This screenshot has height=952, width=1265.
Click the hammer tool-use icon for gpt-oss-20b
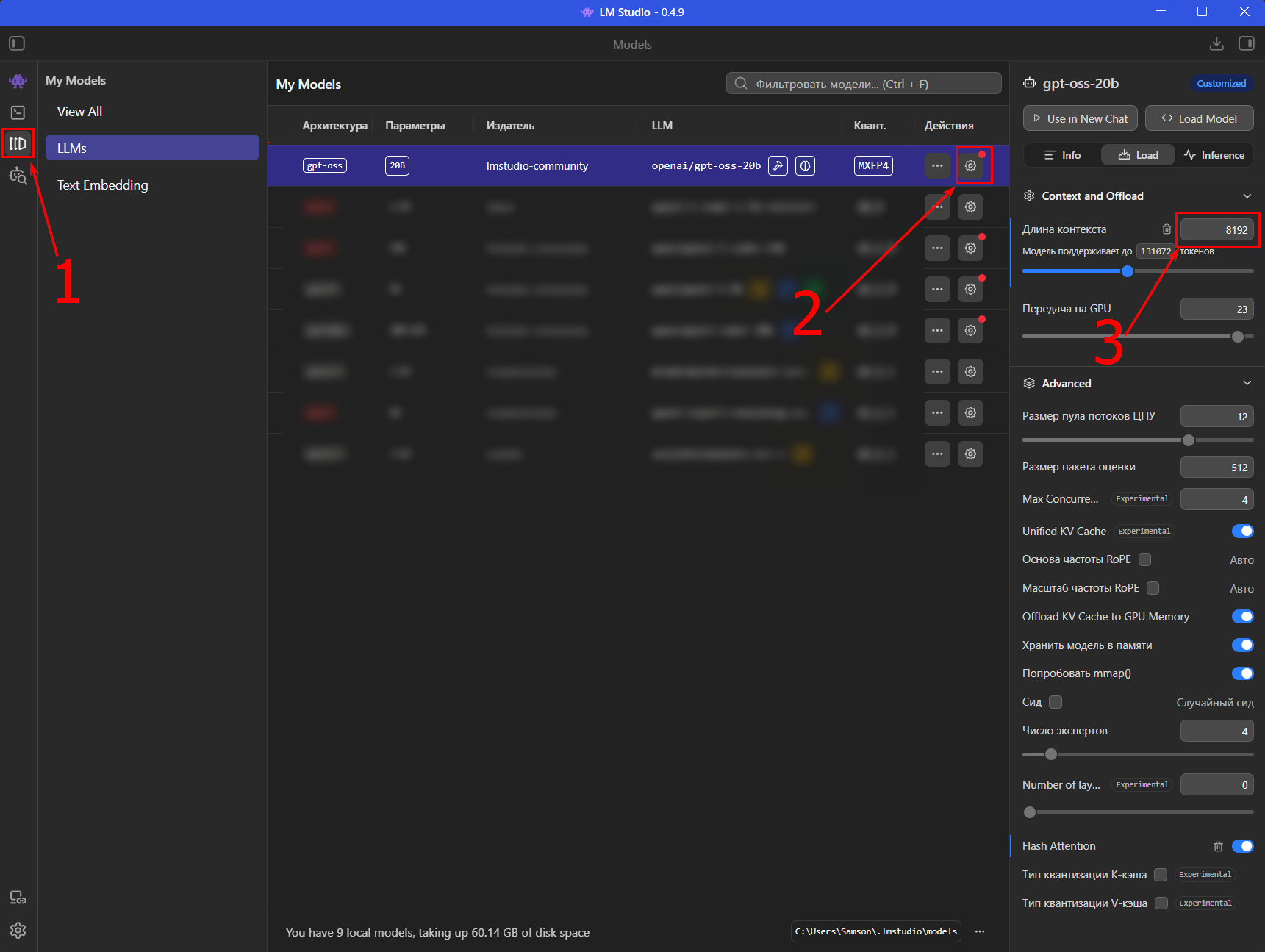pyautogui.click(x=778, y=165)
